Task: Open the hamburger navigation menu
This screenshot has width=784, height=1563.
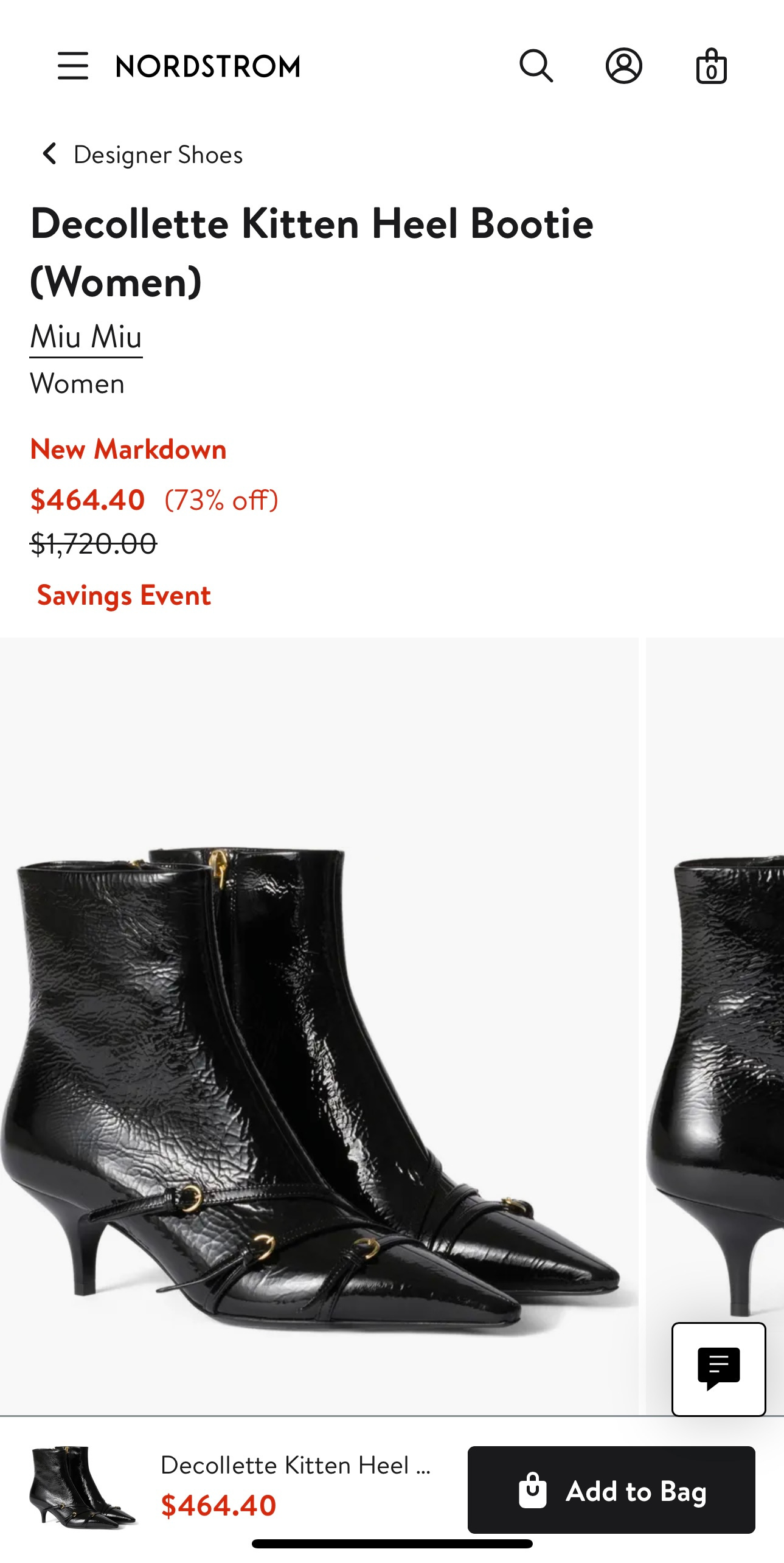Action: click(x=73, y=66)
